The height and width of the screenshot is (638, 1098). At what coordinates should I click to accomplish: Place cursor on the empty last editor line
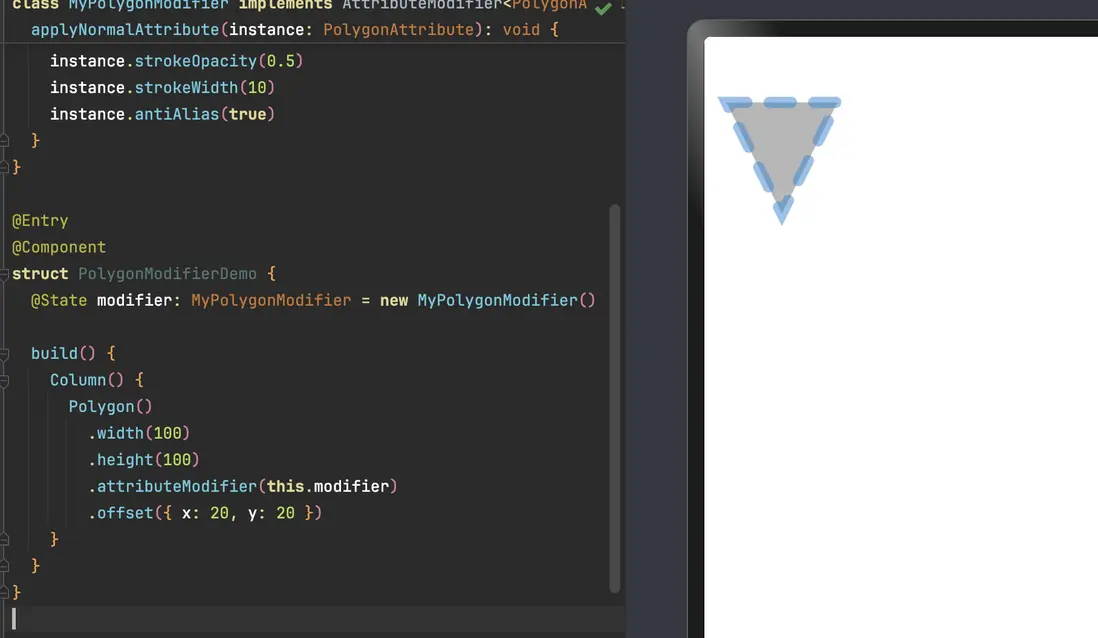point(312,619)
